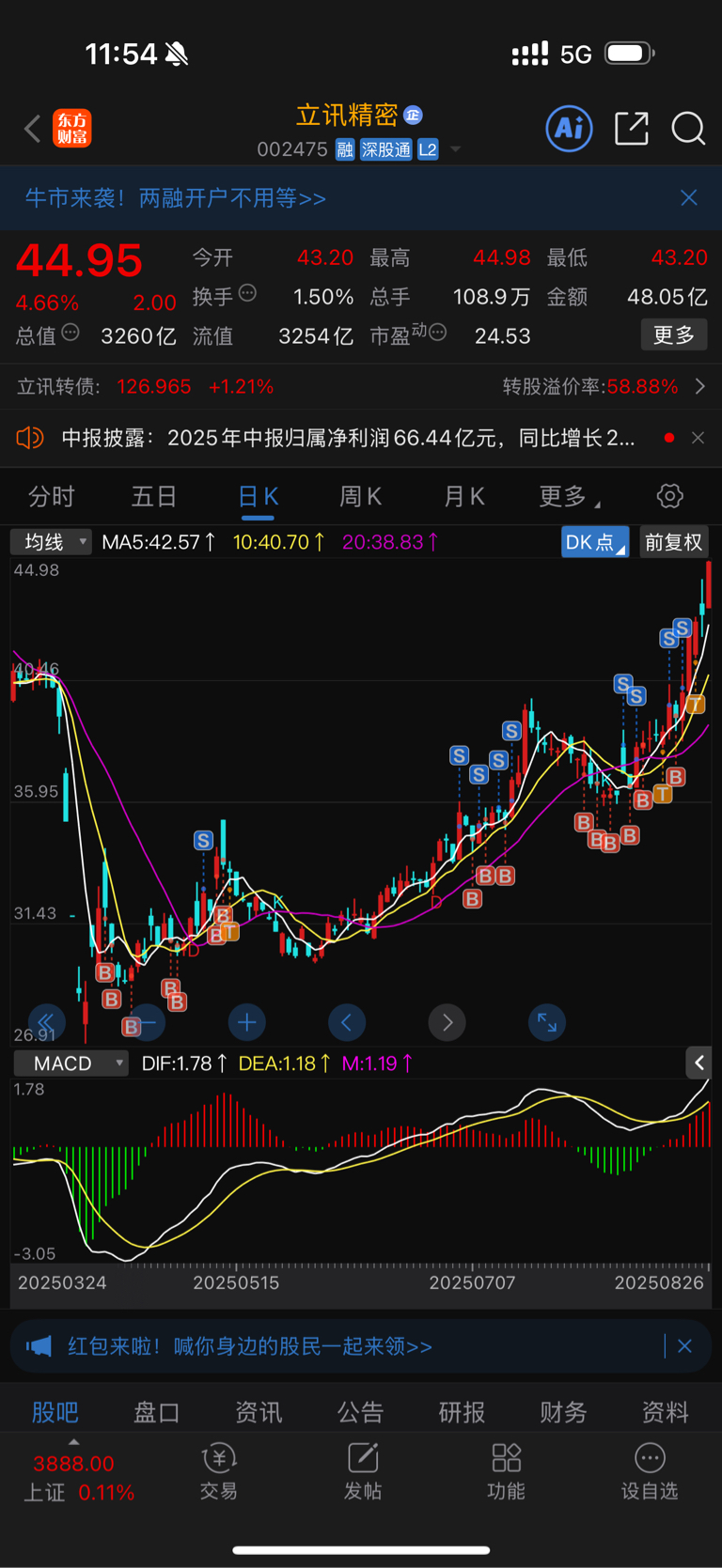Close the 牛市来袭 promotion banner

tap(689, 197)
